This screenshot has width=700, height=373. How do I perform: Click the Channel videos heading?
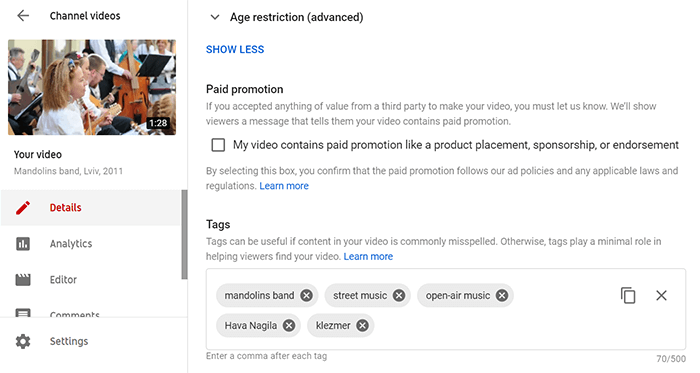click(x=85, y=16)
